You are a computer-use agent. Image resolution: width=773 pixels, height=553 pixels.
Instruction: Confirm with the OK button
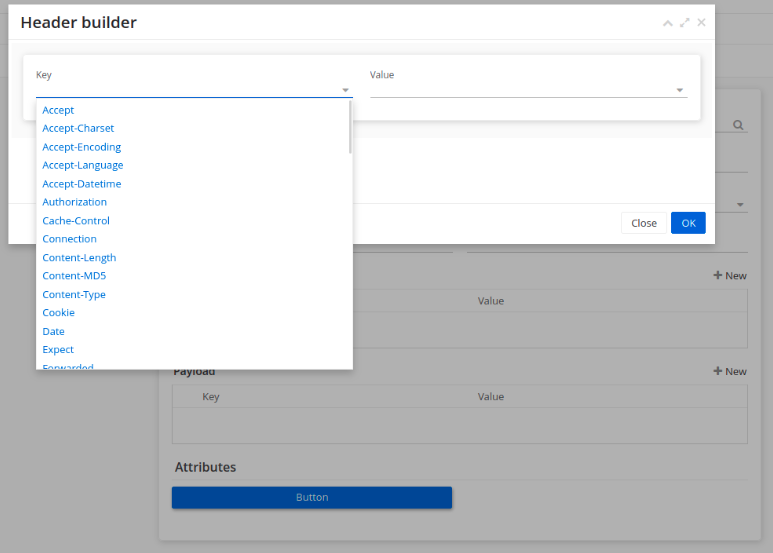pos(688,223)
